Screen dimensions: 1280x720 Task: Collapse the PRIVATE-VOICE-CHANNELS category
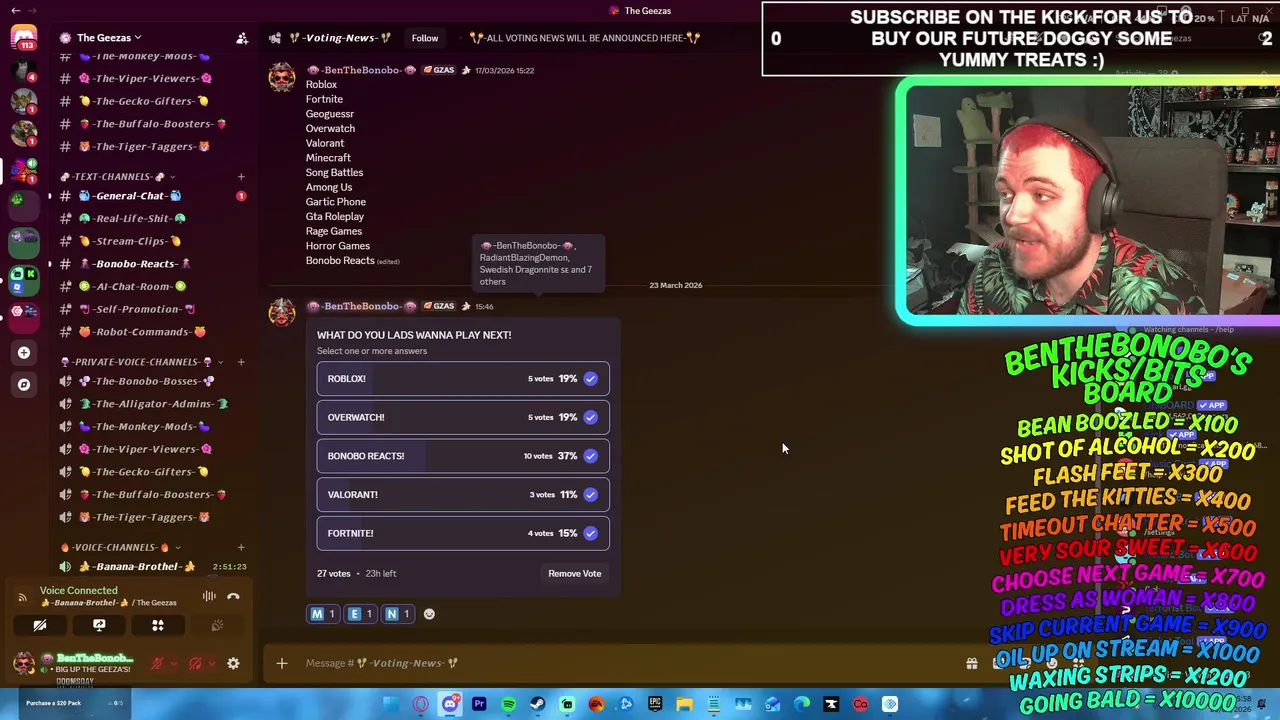(141, 361)
